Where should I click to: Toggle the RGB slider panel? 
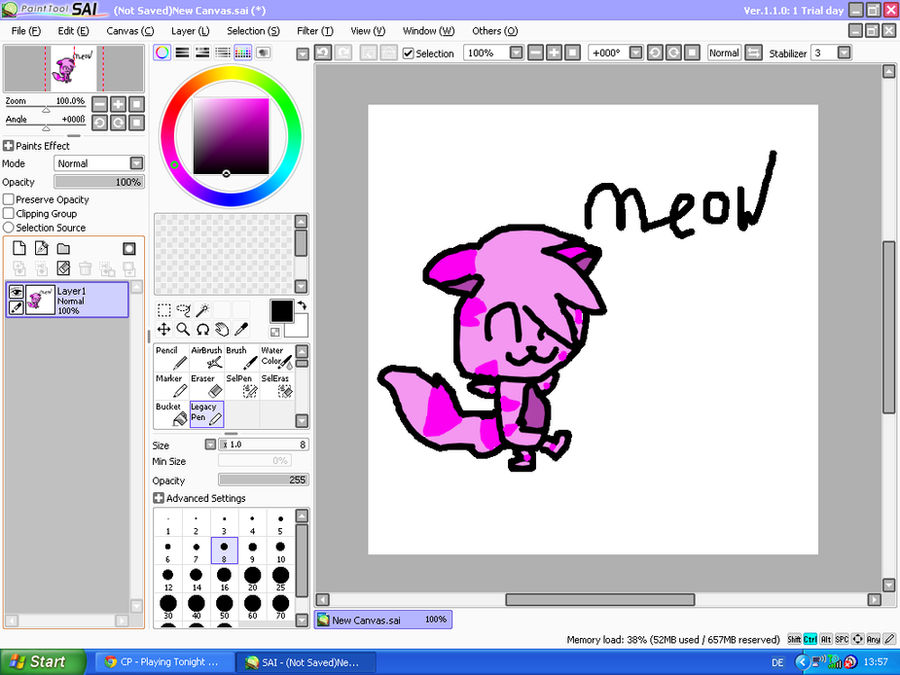tap(183, 53)
